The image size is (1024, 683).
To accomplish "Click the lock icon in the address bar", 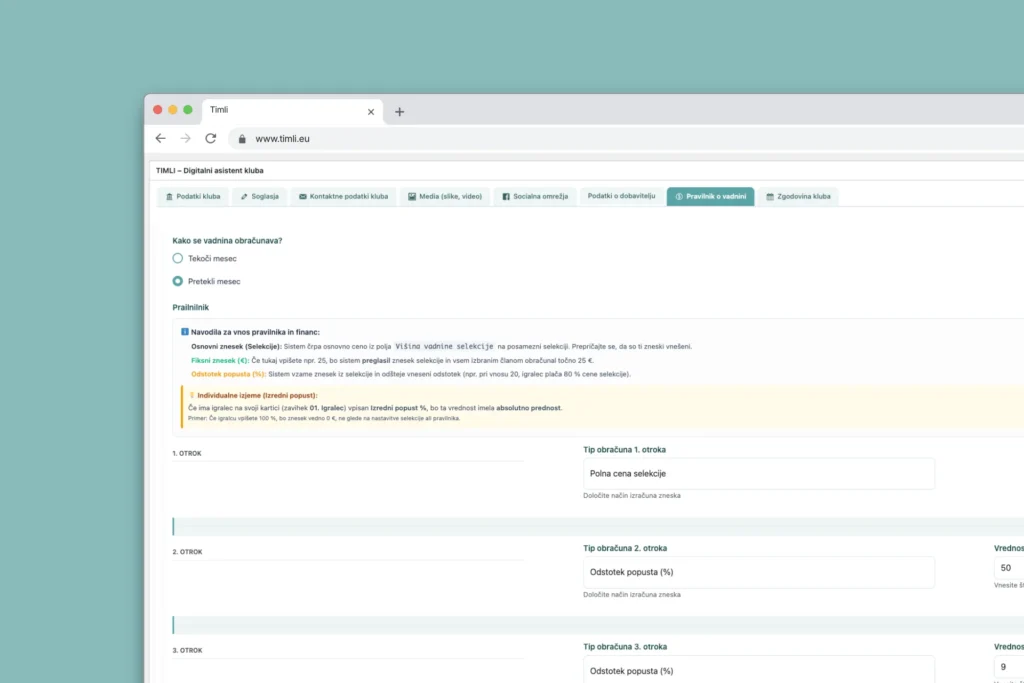I will pos(242,139).
